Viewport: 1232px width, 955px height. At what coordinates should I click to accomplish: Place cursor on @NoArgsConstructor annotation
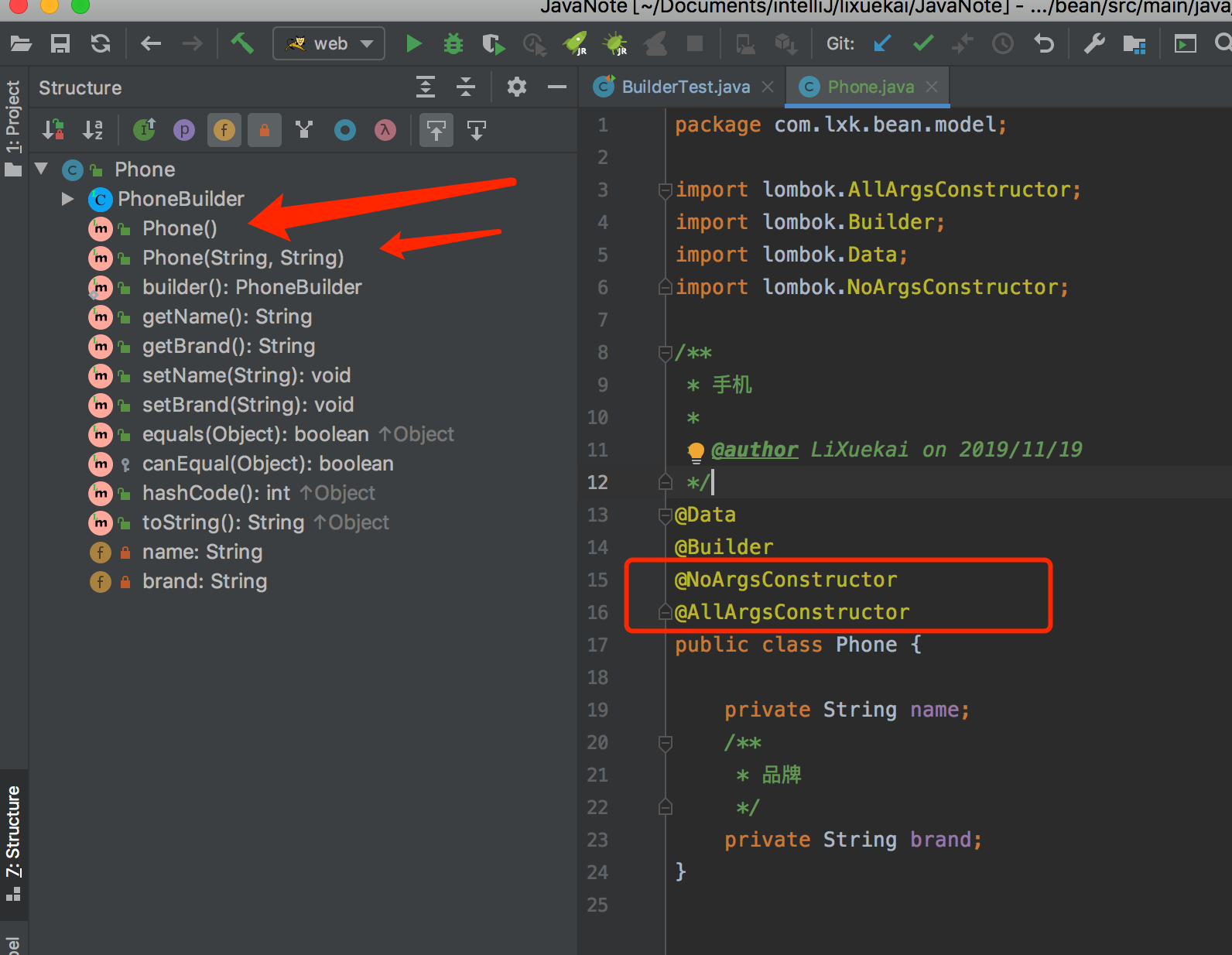point(785,580)
